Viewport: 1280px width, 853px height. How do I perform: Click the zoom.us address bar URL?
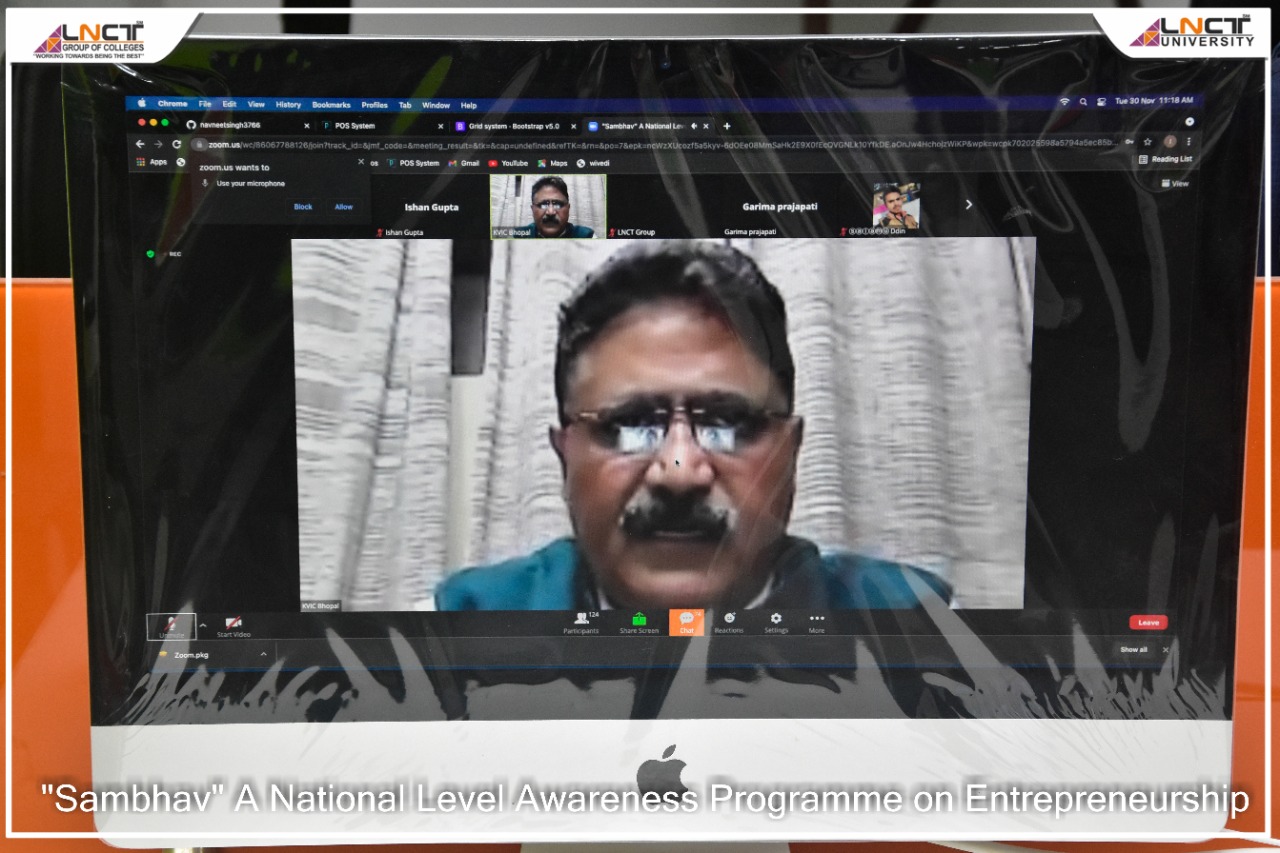click(x=660, y=144)
